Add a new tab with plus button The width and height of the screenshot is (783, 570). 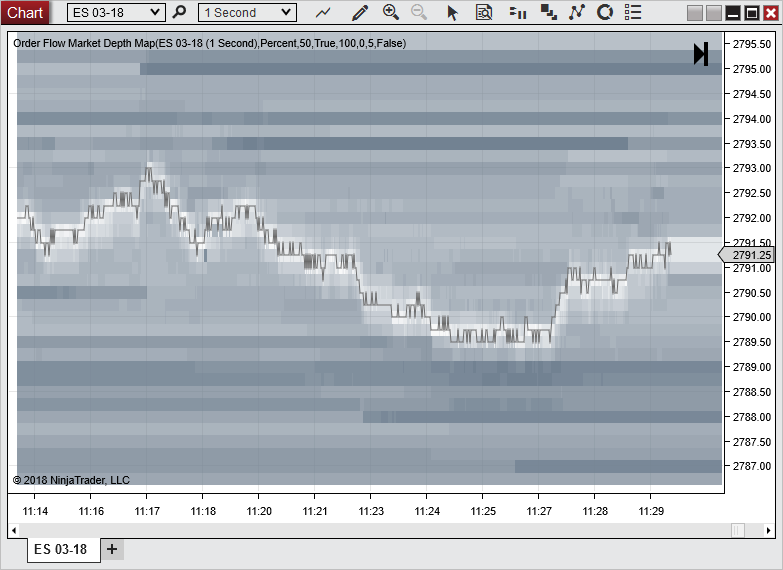112,549
